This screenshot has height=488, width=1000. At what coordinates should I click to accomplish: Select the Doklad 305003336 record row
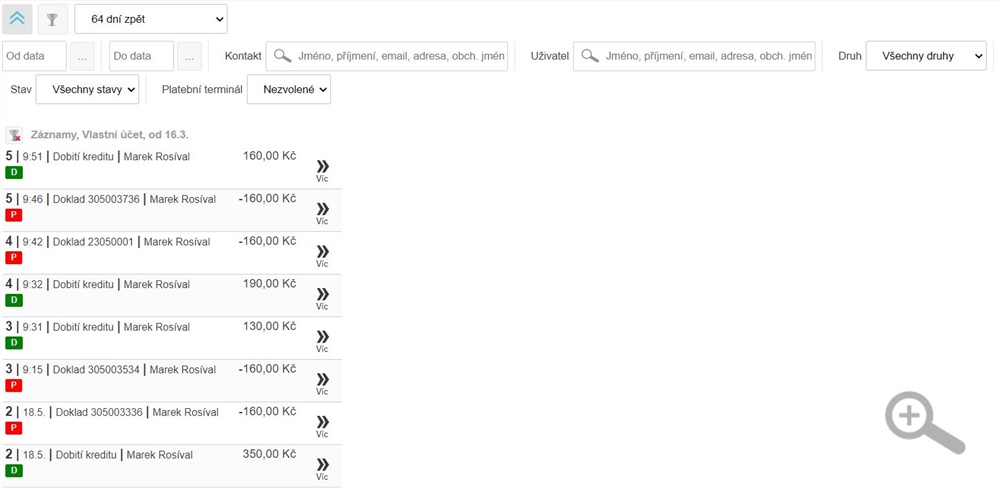click(x=171, y=423)
